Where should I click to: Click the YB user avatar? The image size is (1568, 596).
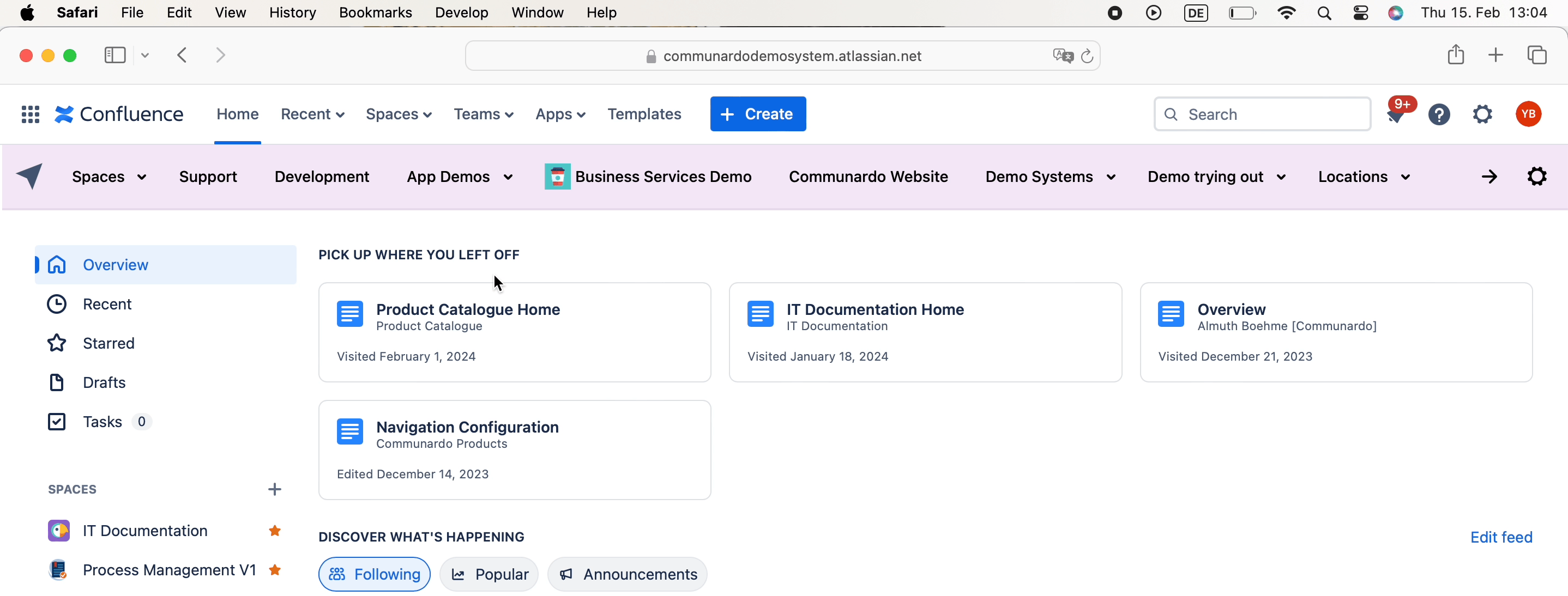(1528, 114)
